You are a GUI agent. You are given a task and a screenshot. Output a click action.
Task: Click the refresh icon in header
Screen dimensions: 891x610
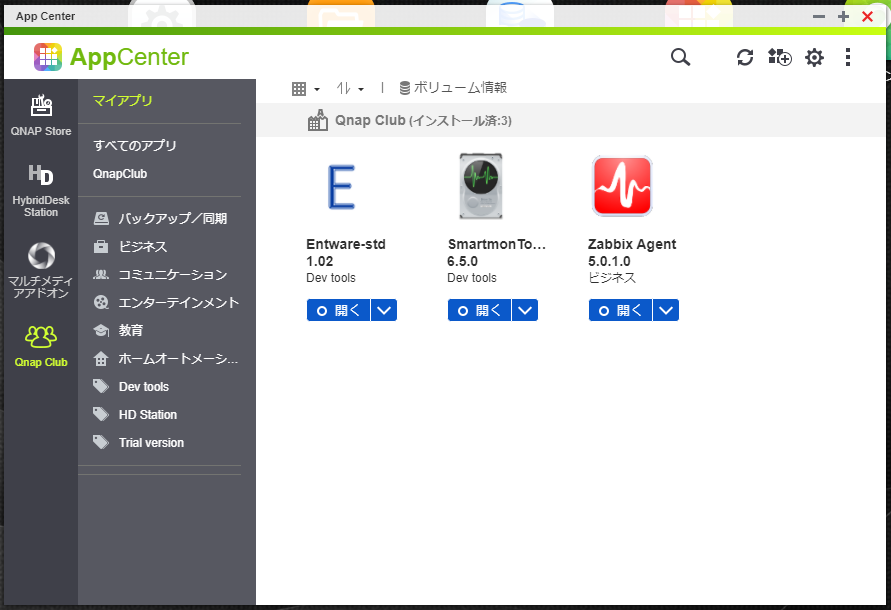(745, 57)
